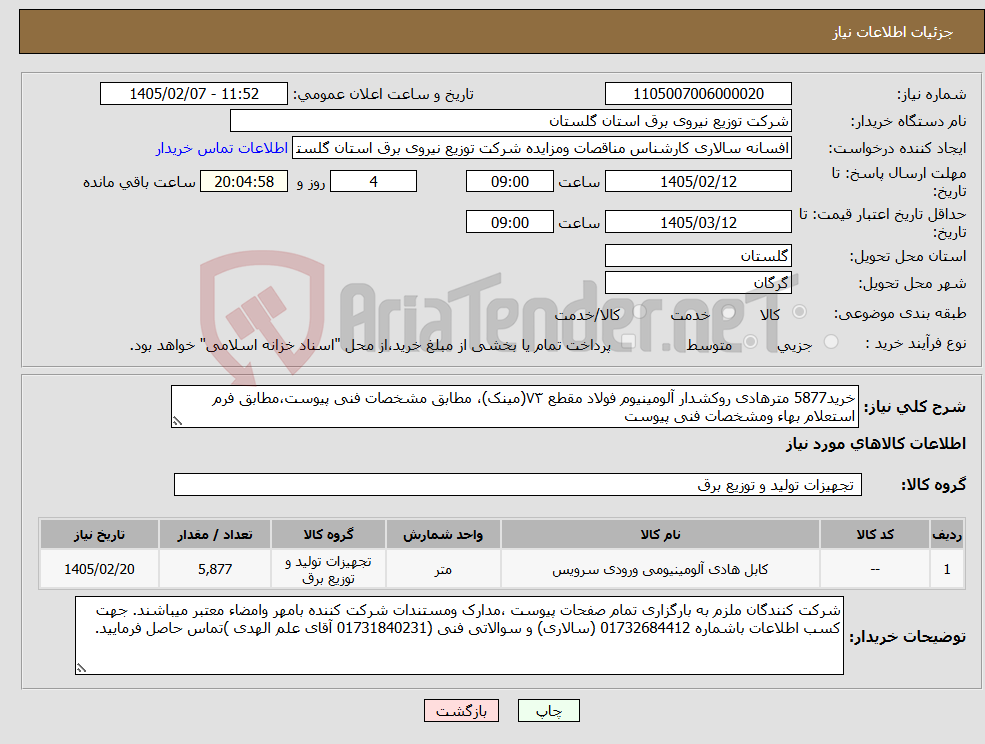Click the response deadline date 1405/02/12
Screen dimensions: 985x744
point(698,182)
